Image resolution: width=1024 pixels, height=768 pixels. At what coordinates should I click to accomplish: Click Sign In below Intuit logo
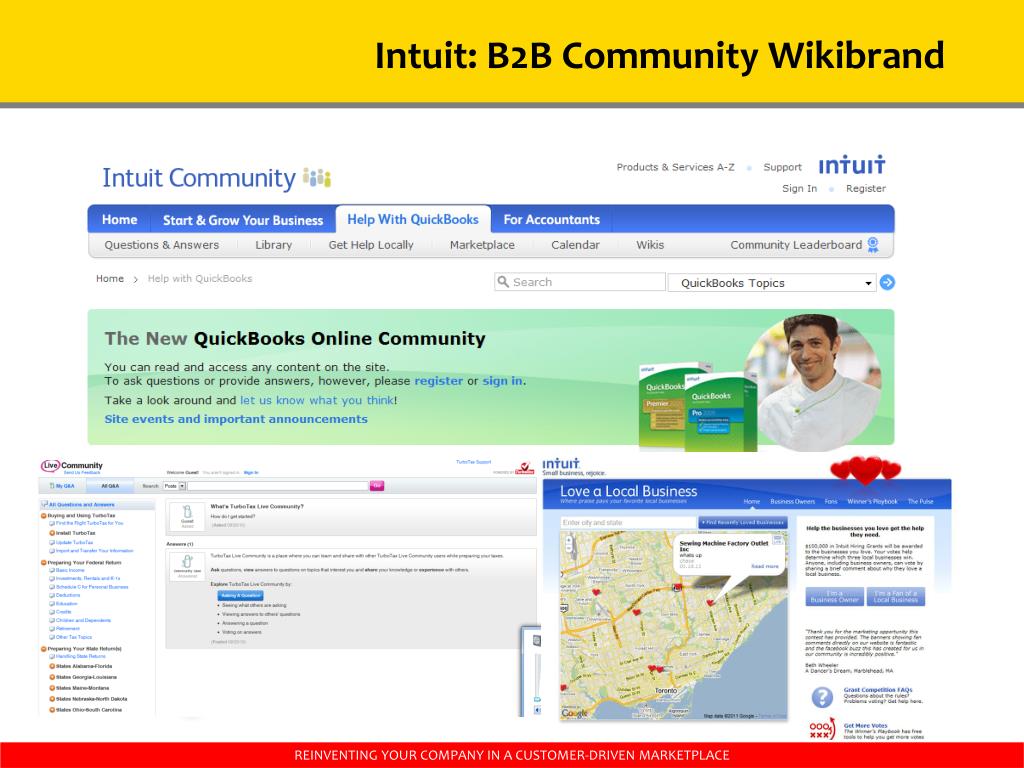(x=799, y=188)
